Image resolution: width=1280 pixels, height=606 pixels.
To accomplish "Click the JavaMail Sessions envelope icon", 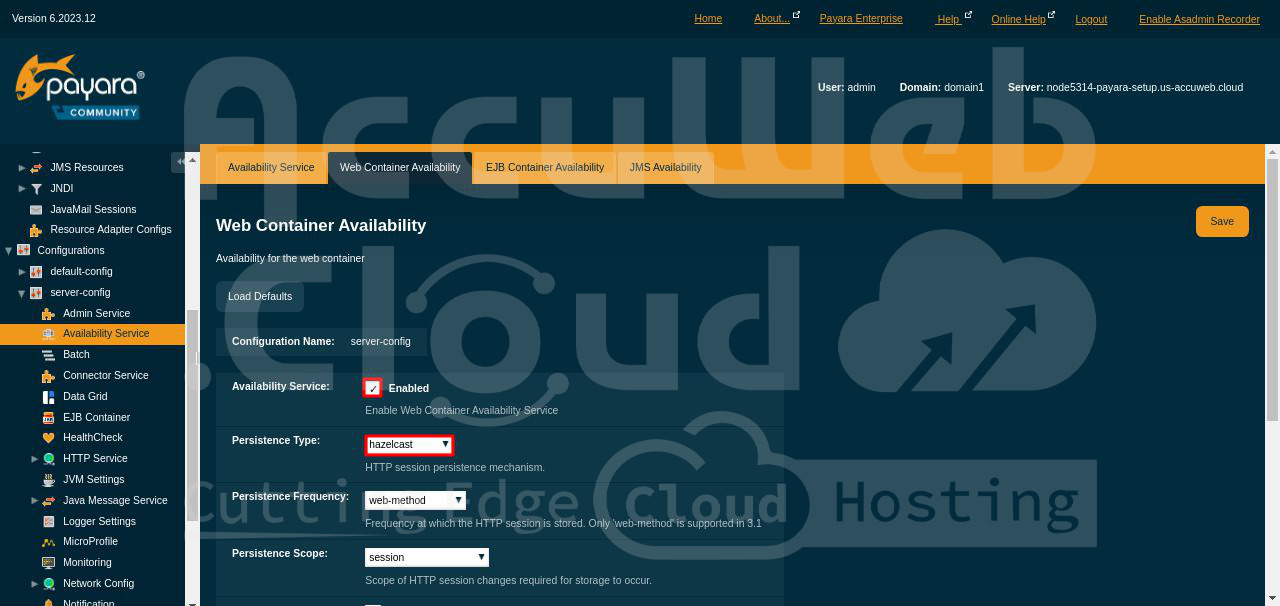I will pyautogui.click(x=36, y=209).
